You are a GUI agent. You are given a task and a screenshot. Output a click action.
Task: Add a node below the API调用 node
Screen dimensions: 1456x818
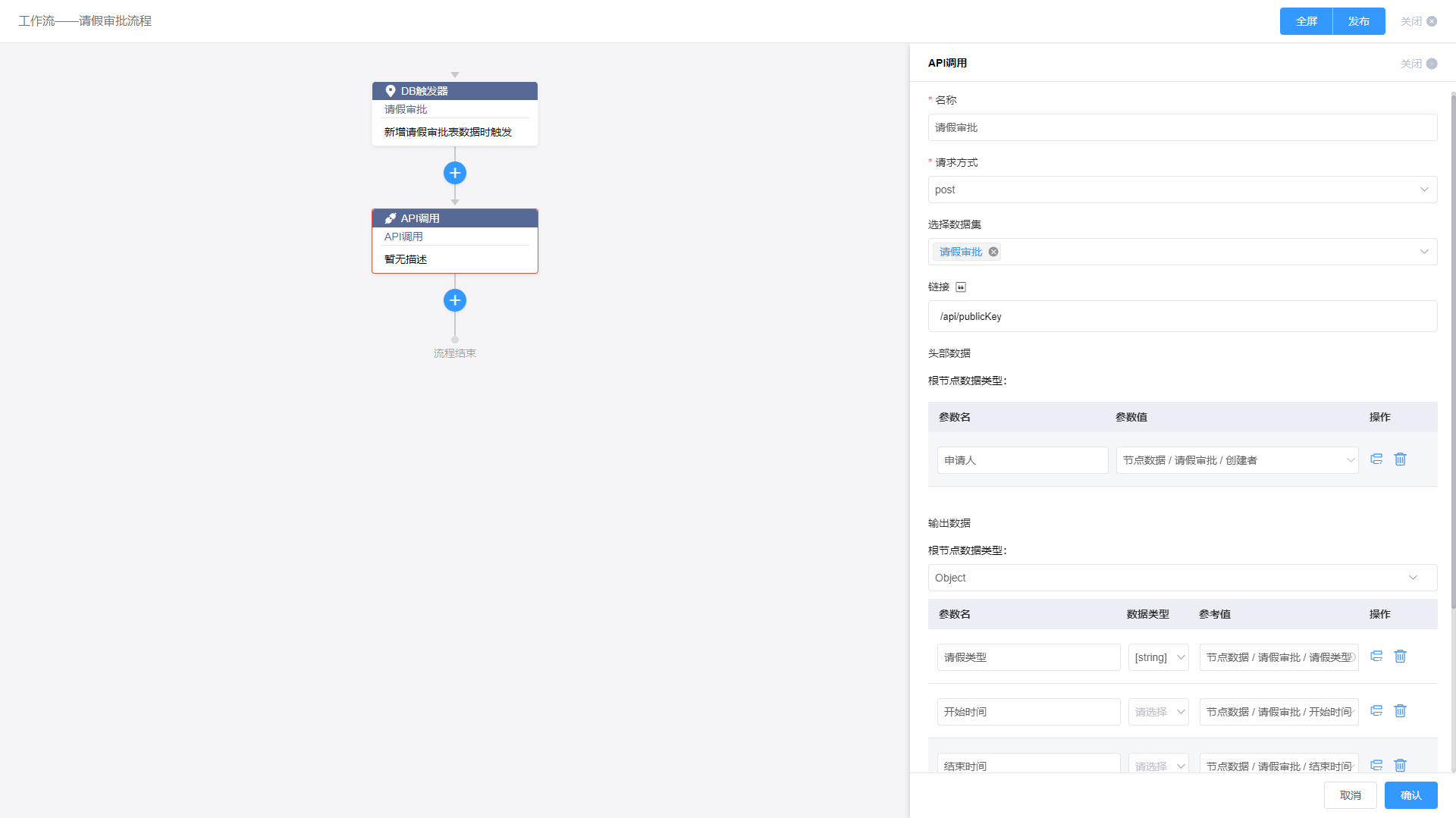tap(455, 300)
